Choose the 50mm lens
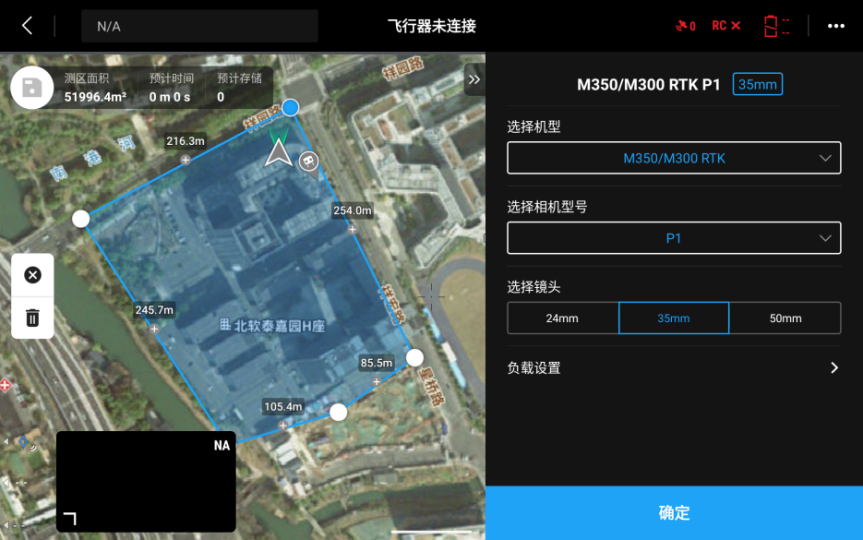863x540 pixels. tap(785, 318)
